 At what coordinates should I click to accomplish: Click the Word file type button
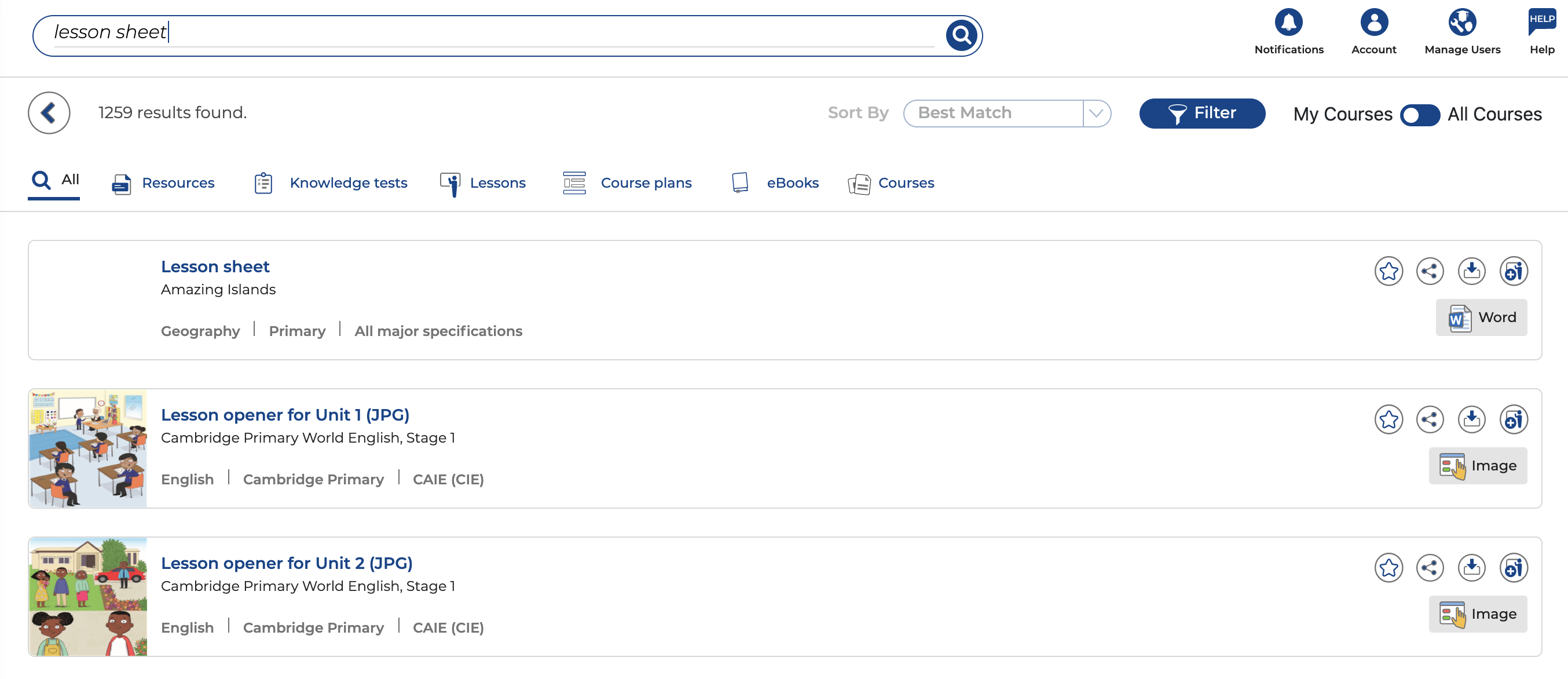(1481, 317)
